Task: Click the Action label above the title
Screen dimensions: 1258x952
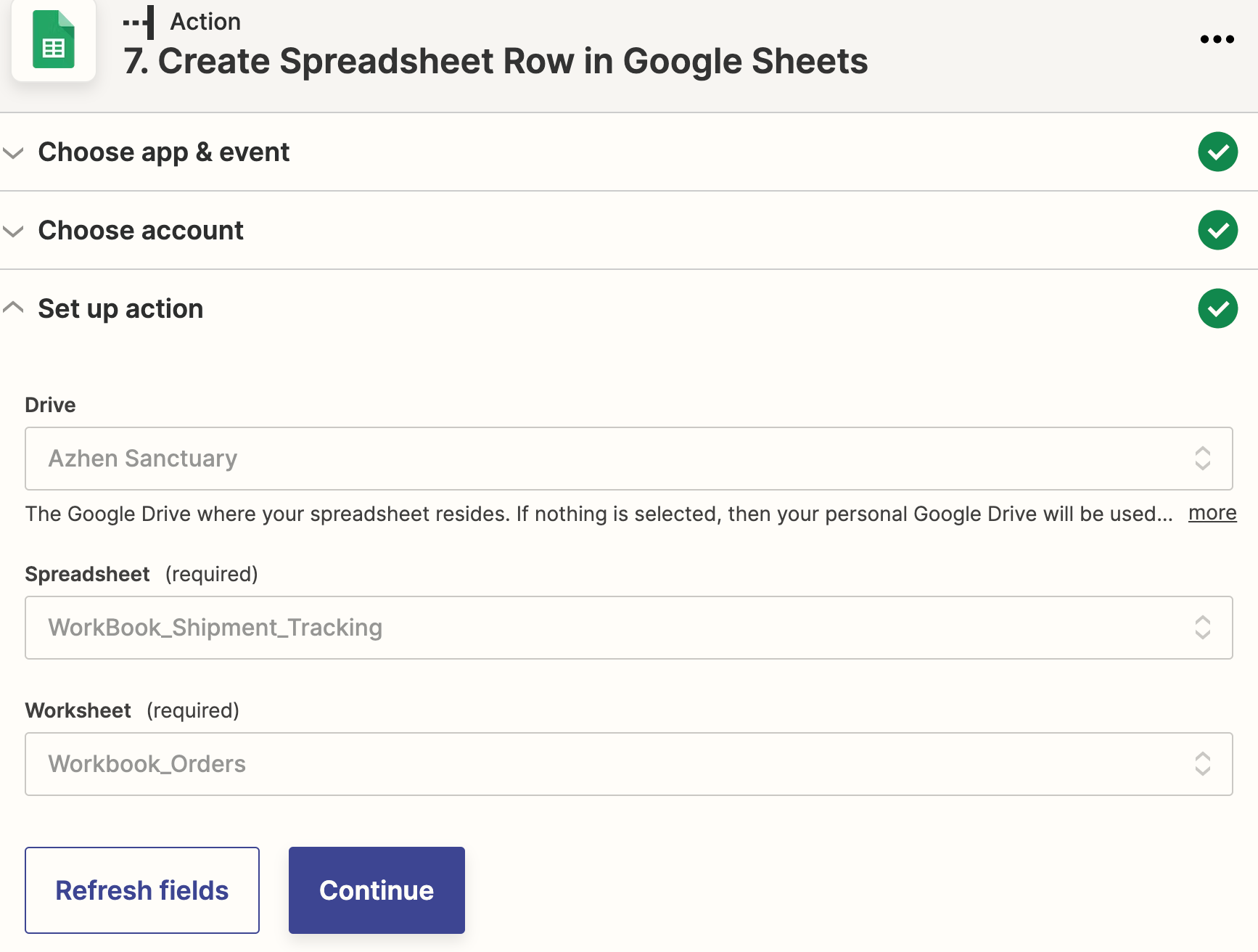Action: (x=205, y=22)
